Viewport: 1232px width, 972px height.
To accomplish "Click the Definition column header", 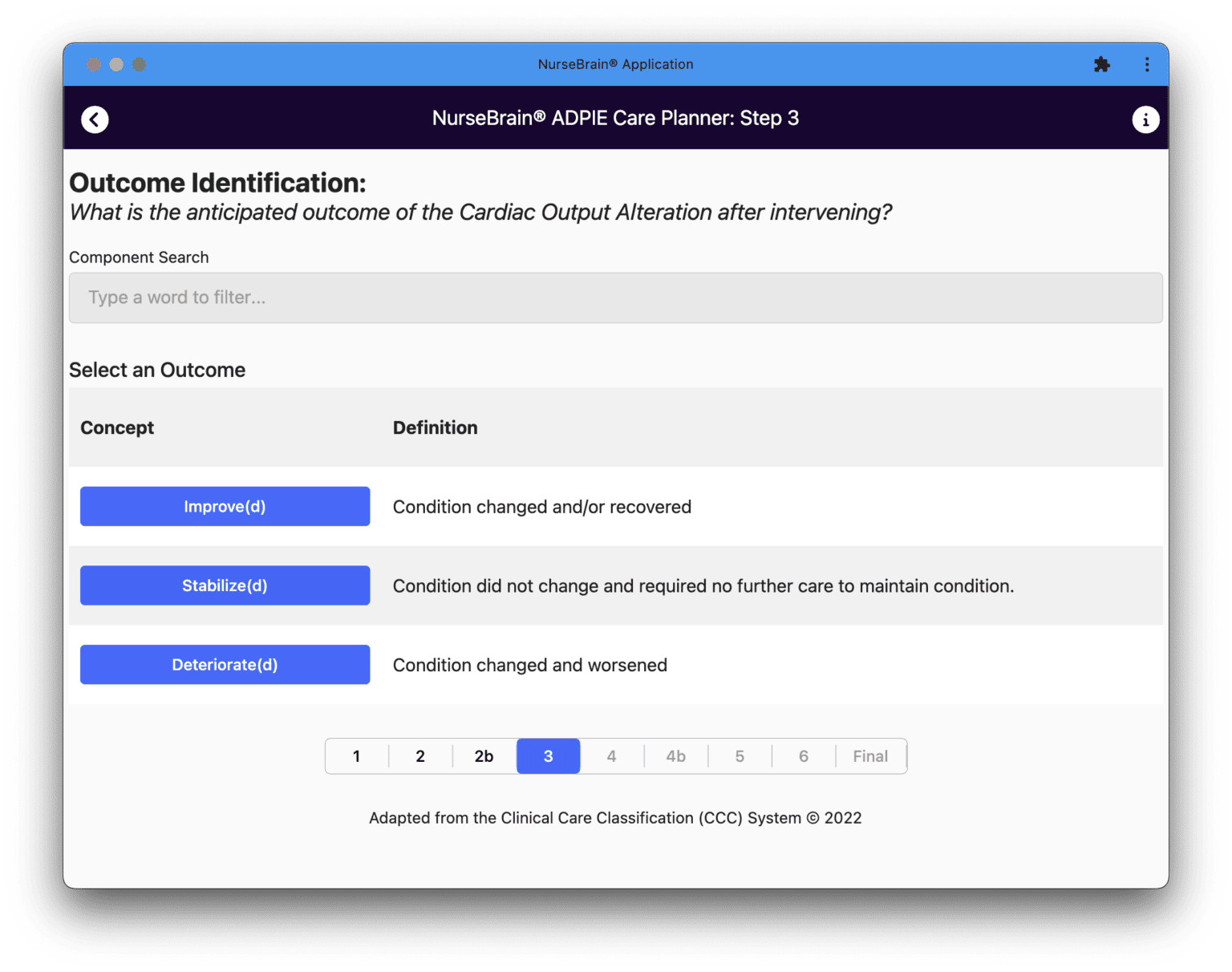I will (436, 427).
